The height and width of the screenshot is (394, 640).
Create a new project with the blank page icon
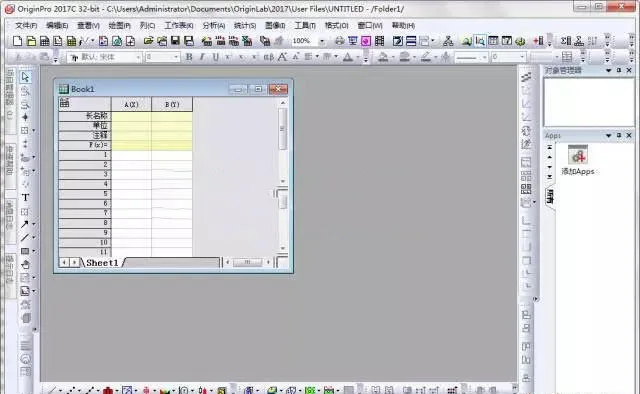pos(17,41)
